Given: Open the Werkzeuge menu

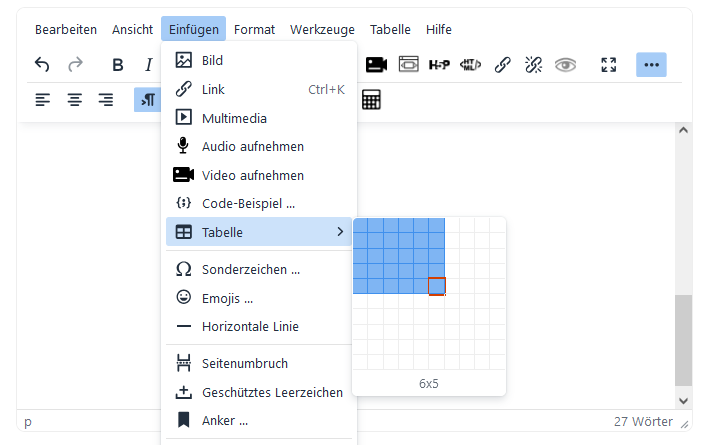Looking at the screenshot, I should 322,30.
